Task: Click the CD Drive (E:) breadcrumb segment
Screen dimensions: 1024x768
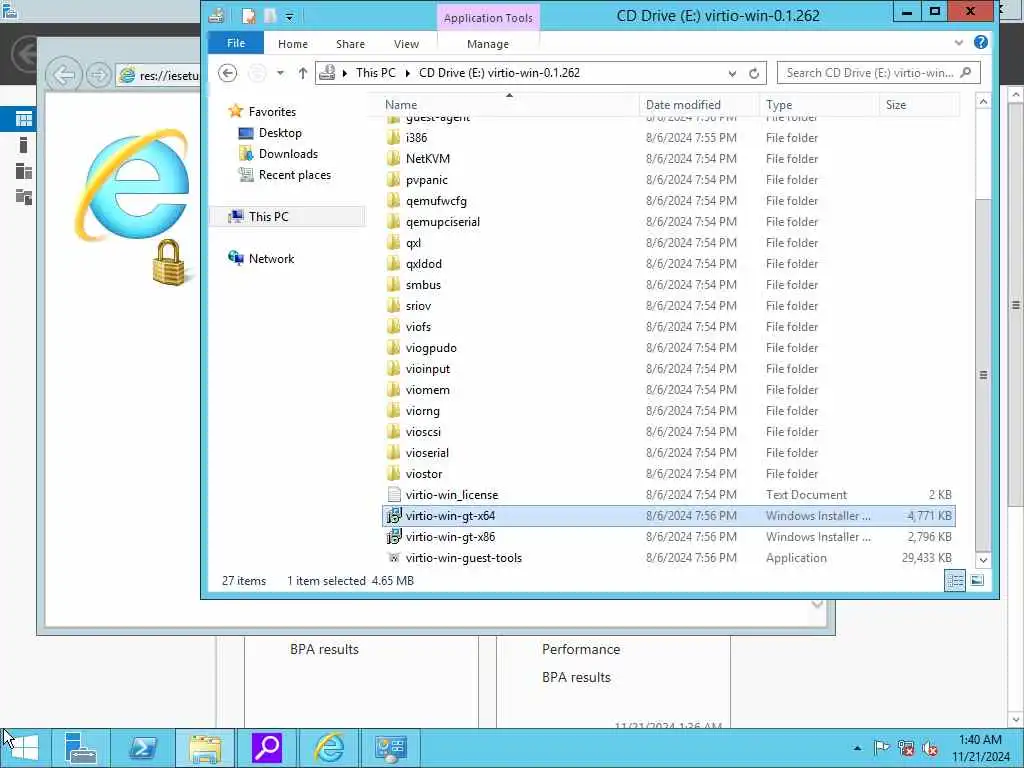Action: click(x=499, y=73)
